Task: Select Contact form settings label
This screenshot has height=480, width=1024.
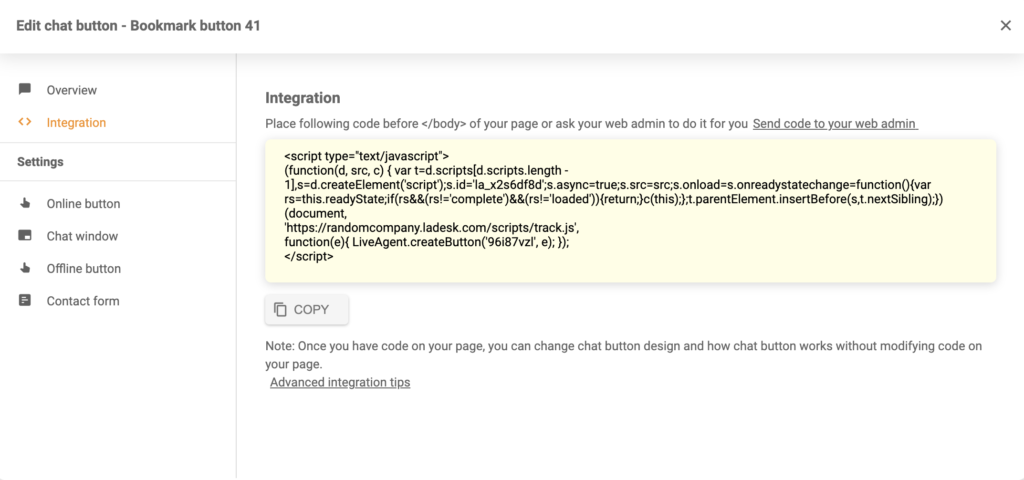Action: [x=81, y=301]
